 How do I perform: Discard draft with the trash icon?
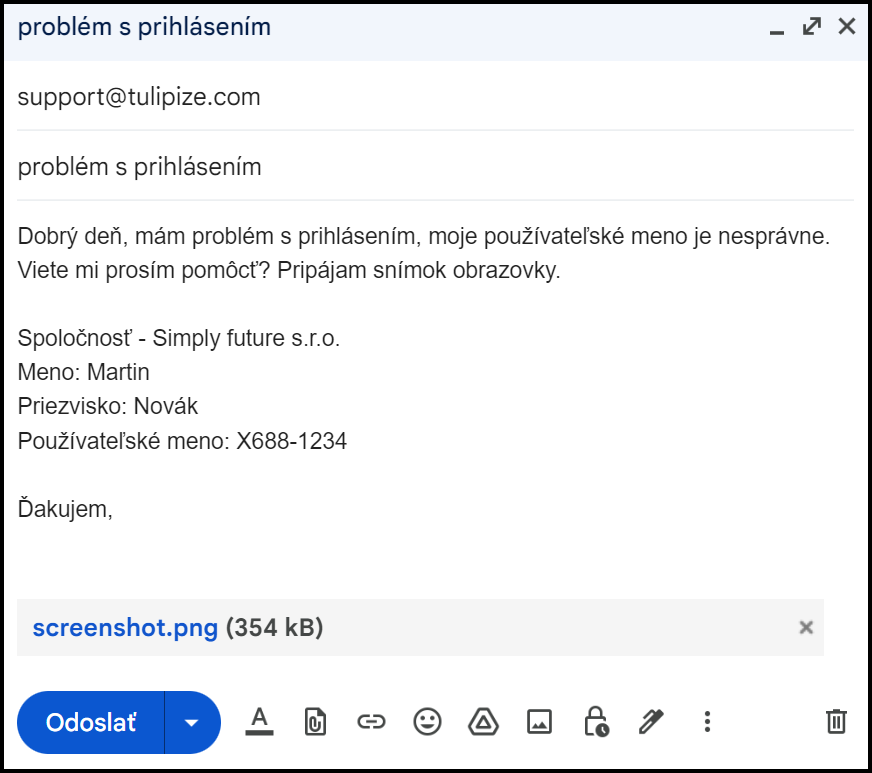[836, 721]
